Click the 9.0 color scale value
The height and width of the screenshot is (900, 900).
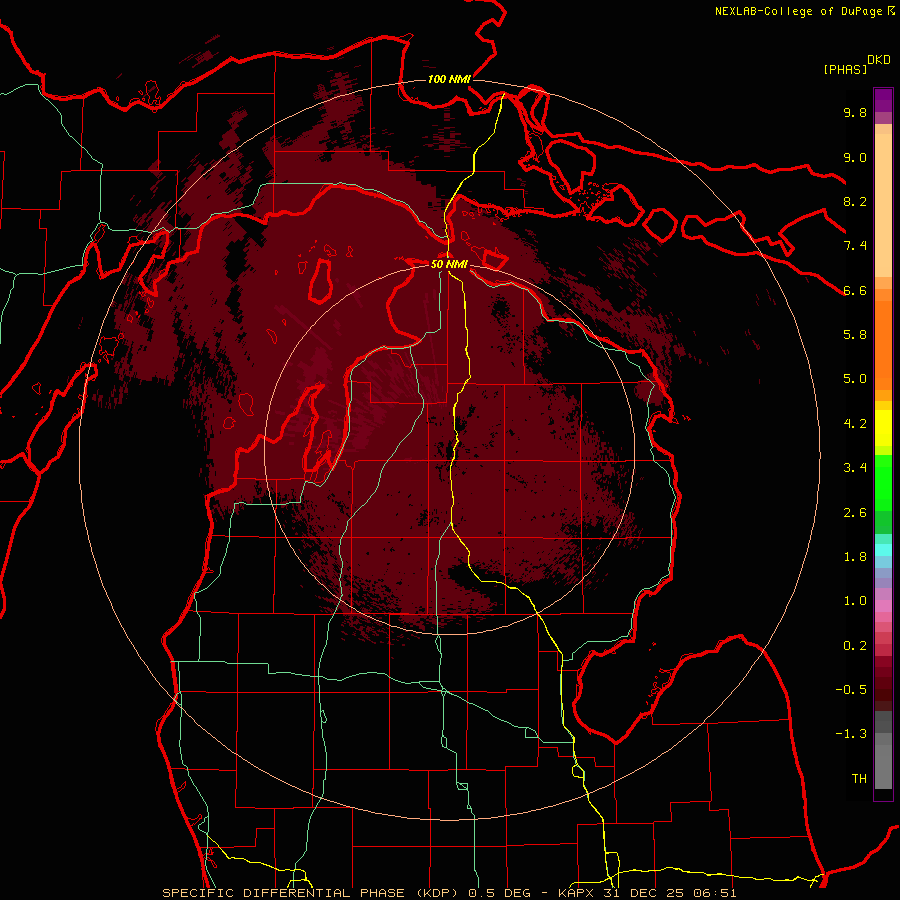tap(855, 157)
